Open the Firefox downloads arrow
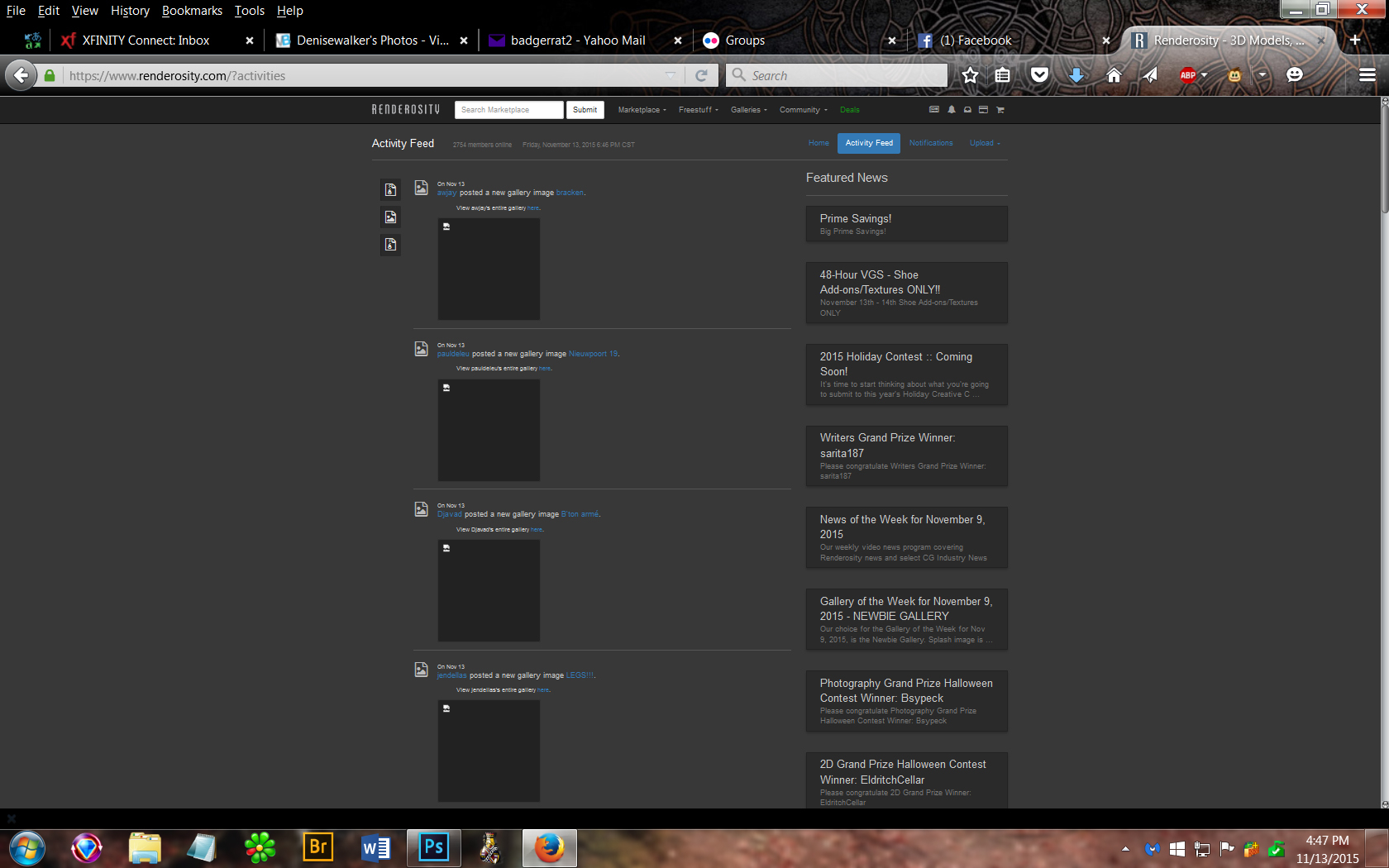 pyautogui.click(x=1076, y=75)
